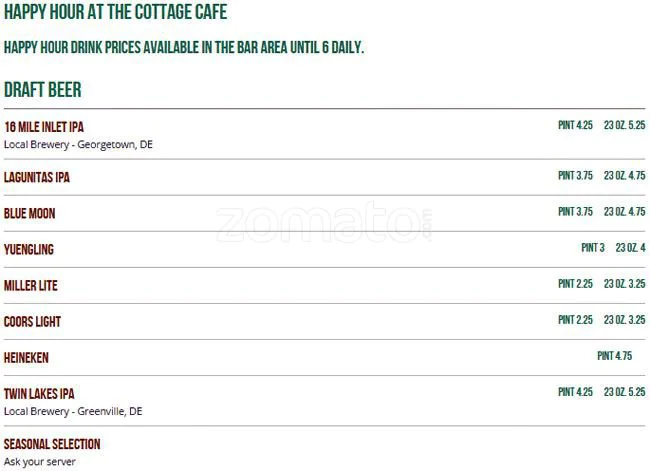Click the Georgetown, DE brewery description
The height and width of the screenshot is (471, 650).
(x=78, y=144)
